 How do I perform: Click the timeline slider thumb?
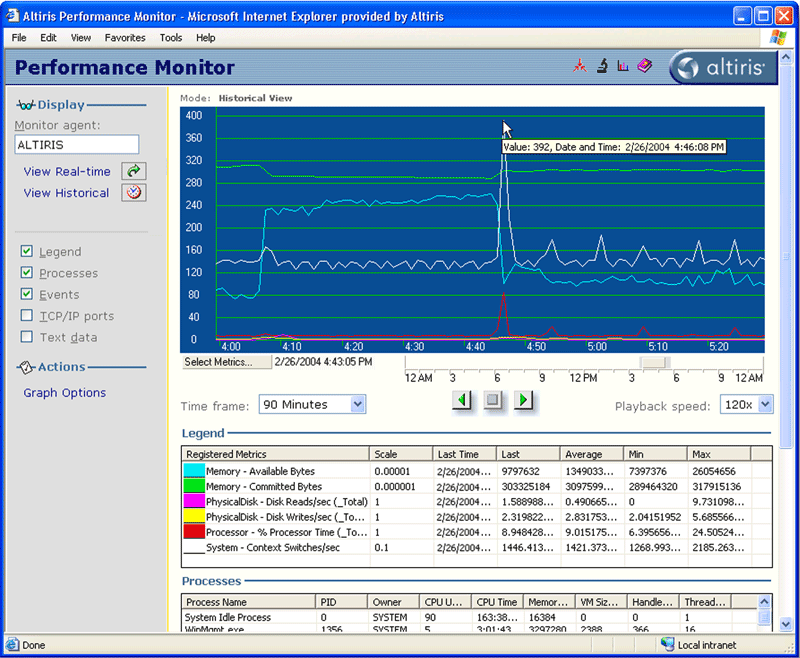(x=656, y=363)
